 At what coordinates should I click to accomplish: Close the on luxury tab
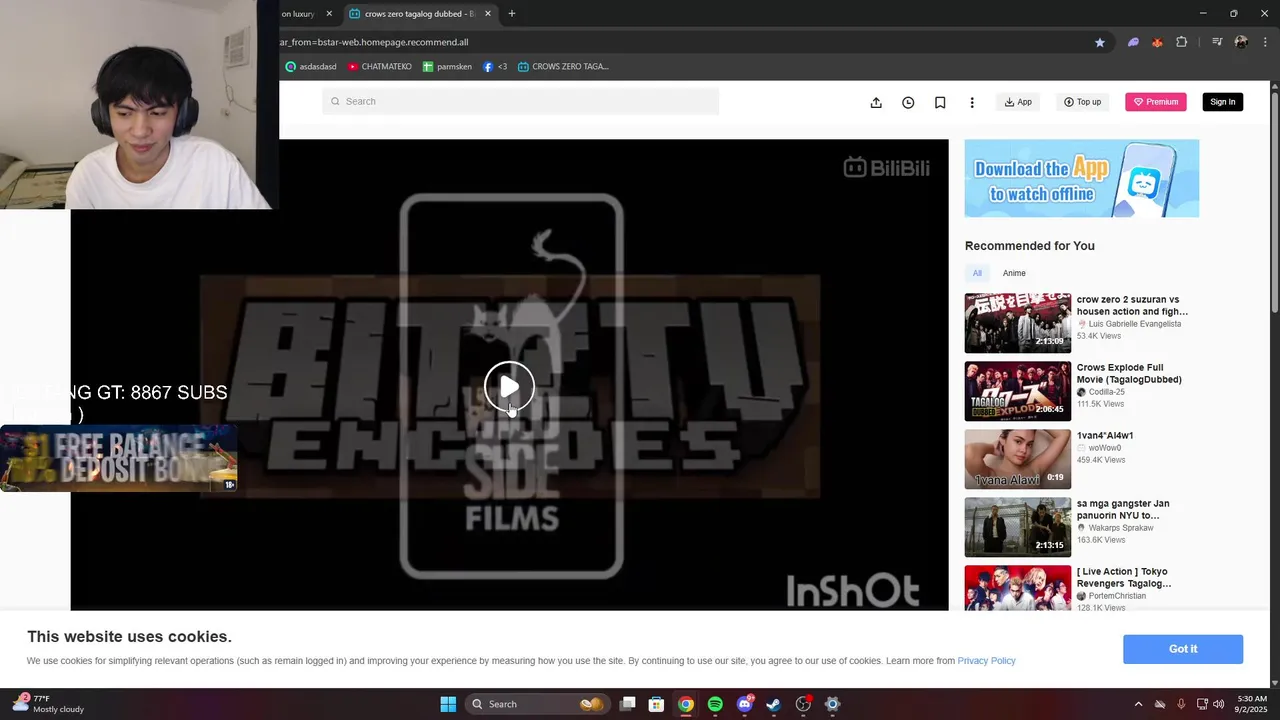[329, 14]
